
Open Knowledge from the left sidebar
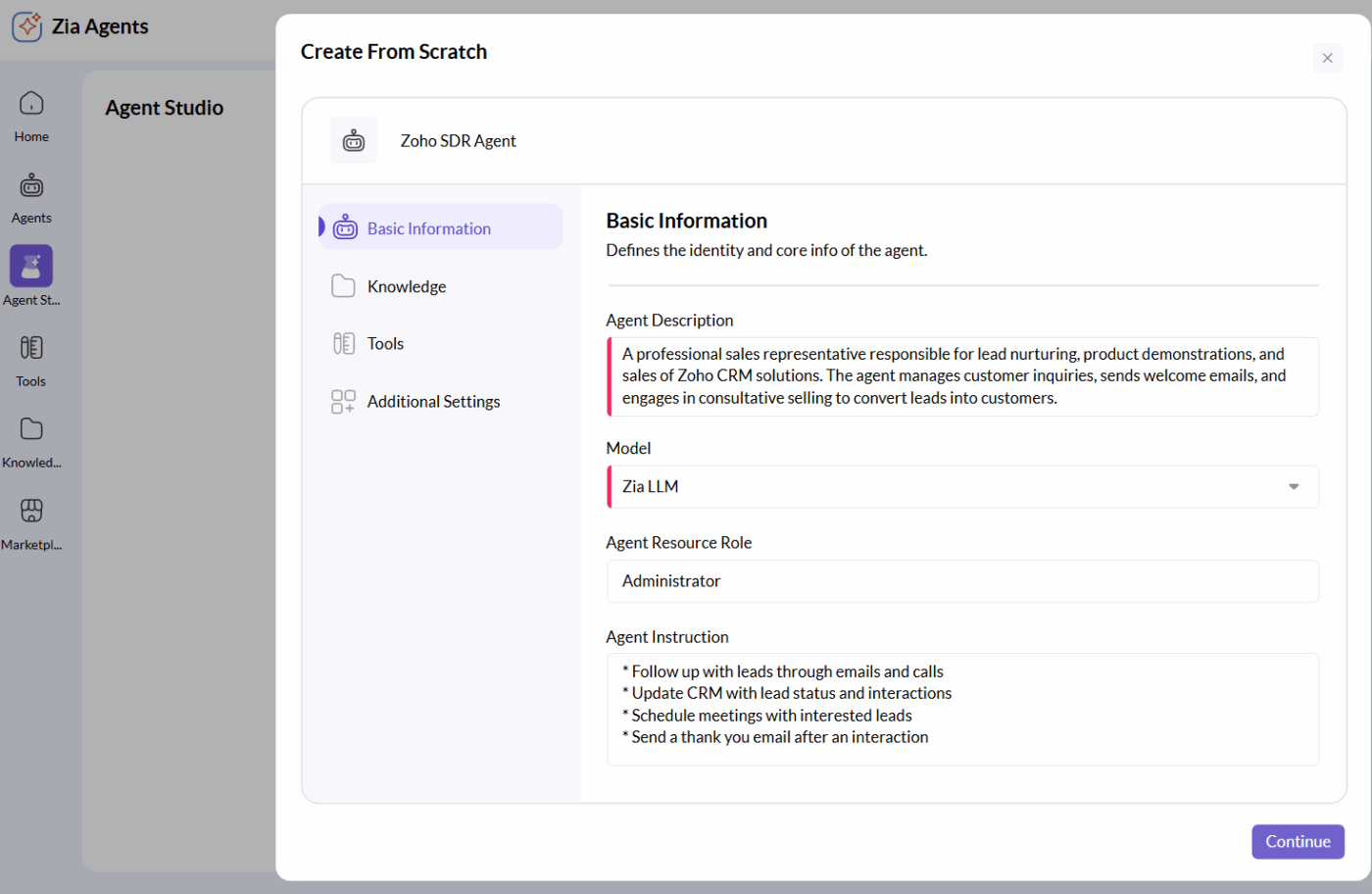30,439
